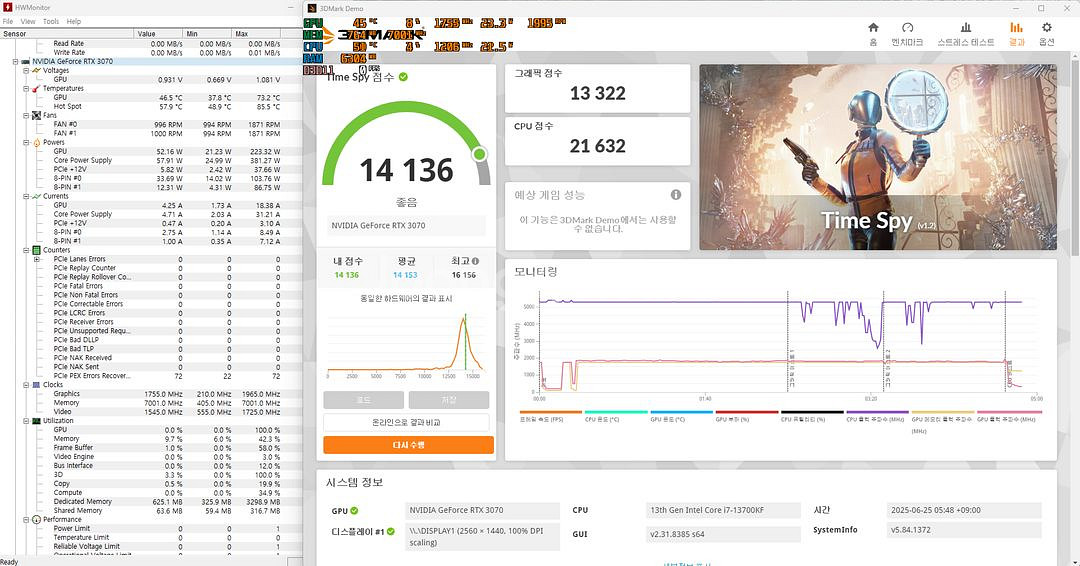Open the Options gear icon in 3DMark
The image size is (1080, 566).
(x=1047, y=28)
